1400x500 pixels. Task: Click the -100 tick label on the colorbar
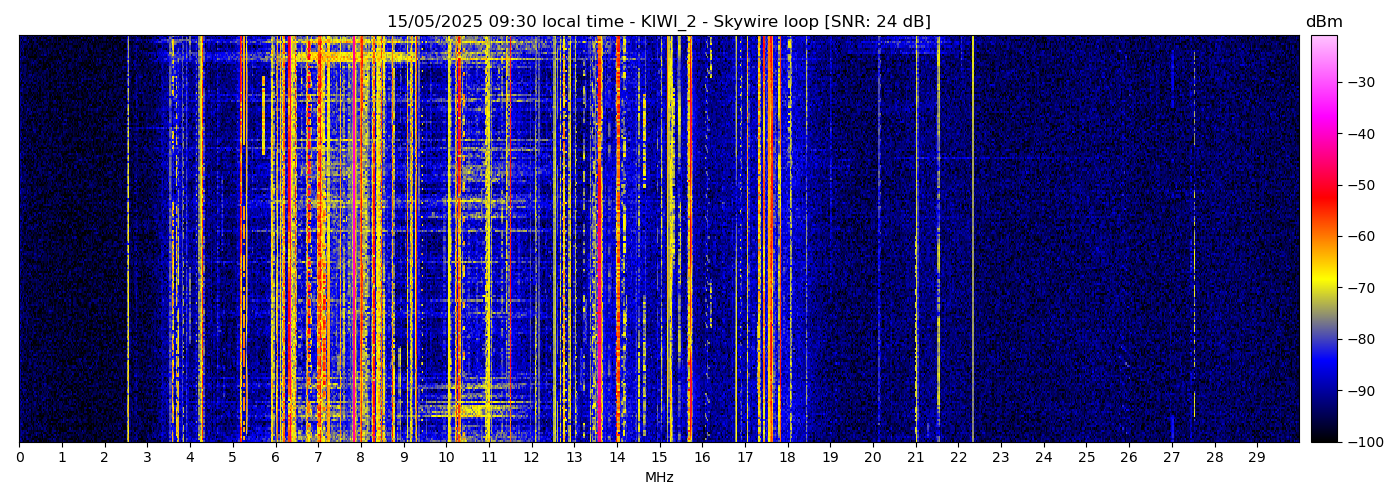(1364, 442)
